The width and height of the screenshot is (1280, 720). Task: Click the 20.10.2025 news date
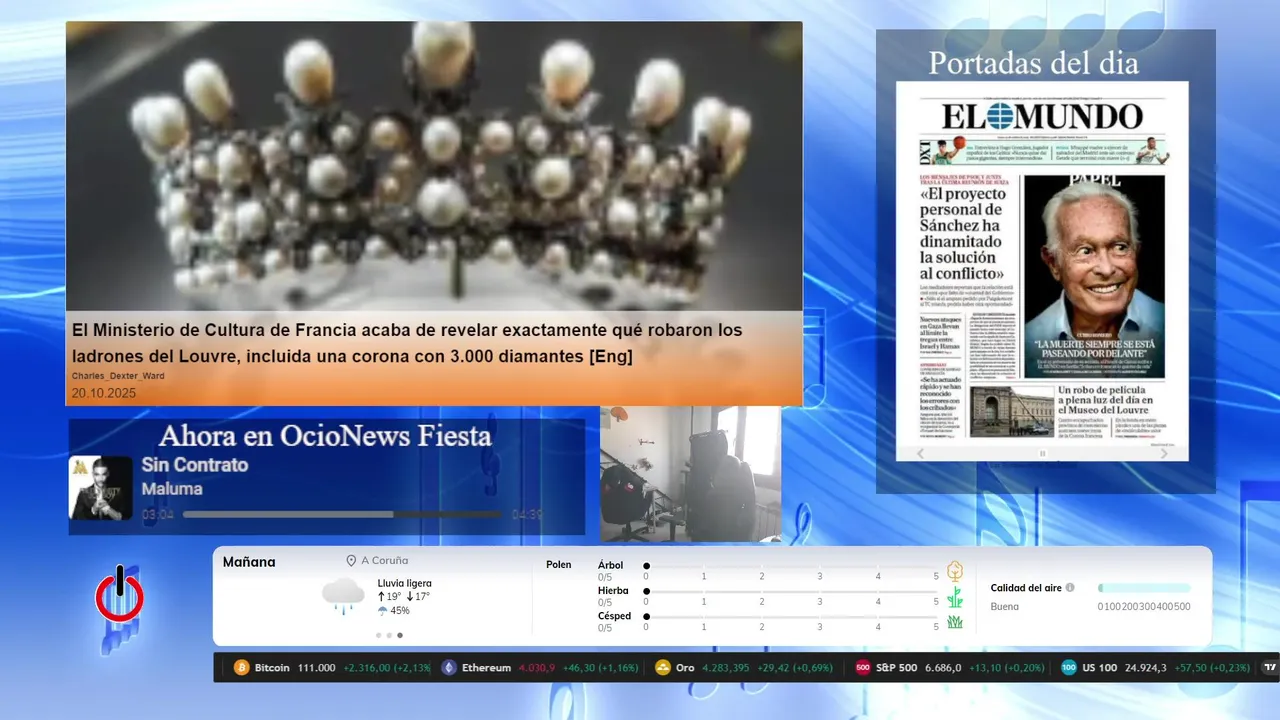click(x=104, y=393)
